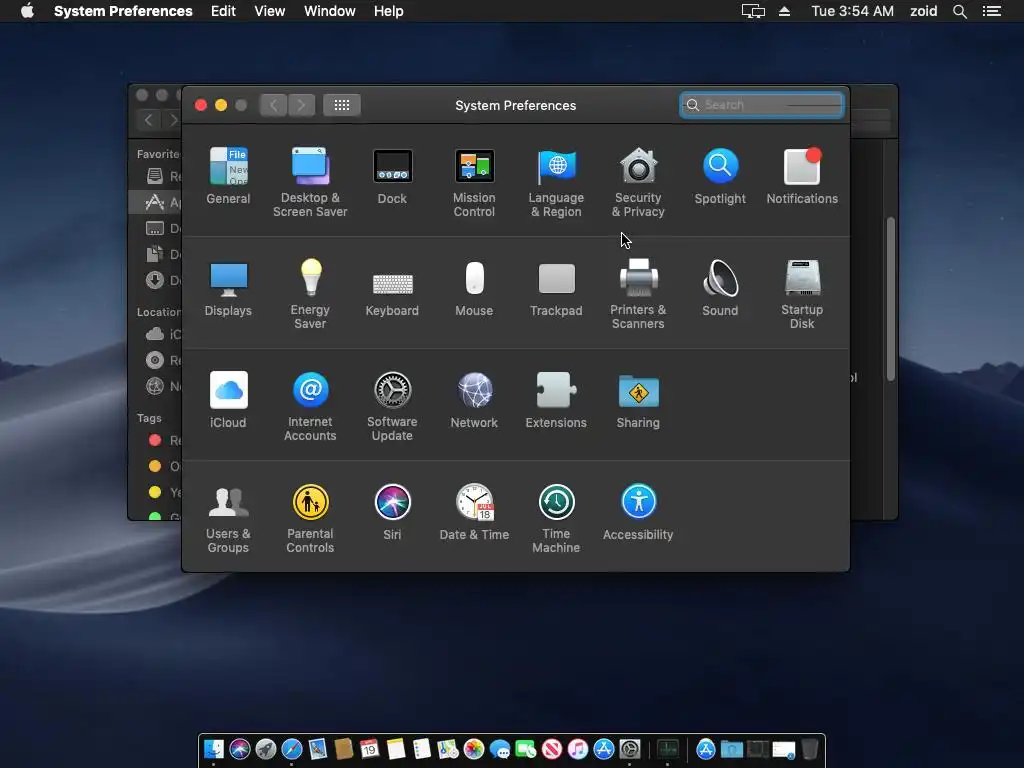1024x768 pixels.
Task: Open the Dock preference pane
Action: click(x=392, y=176)
